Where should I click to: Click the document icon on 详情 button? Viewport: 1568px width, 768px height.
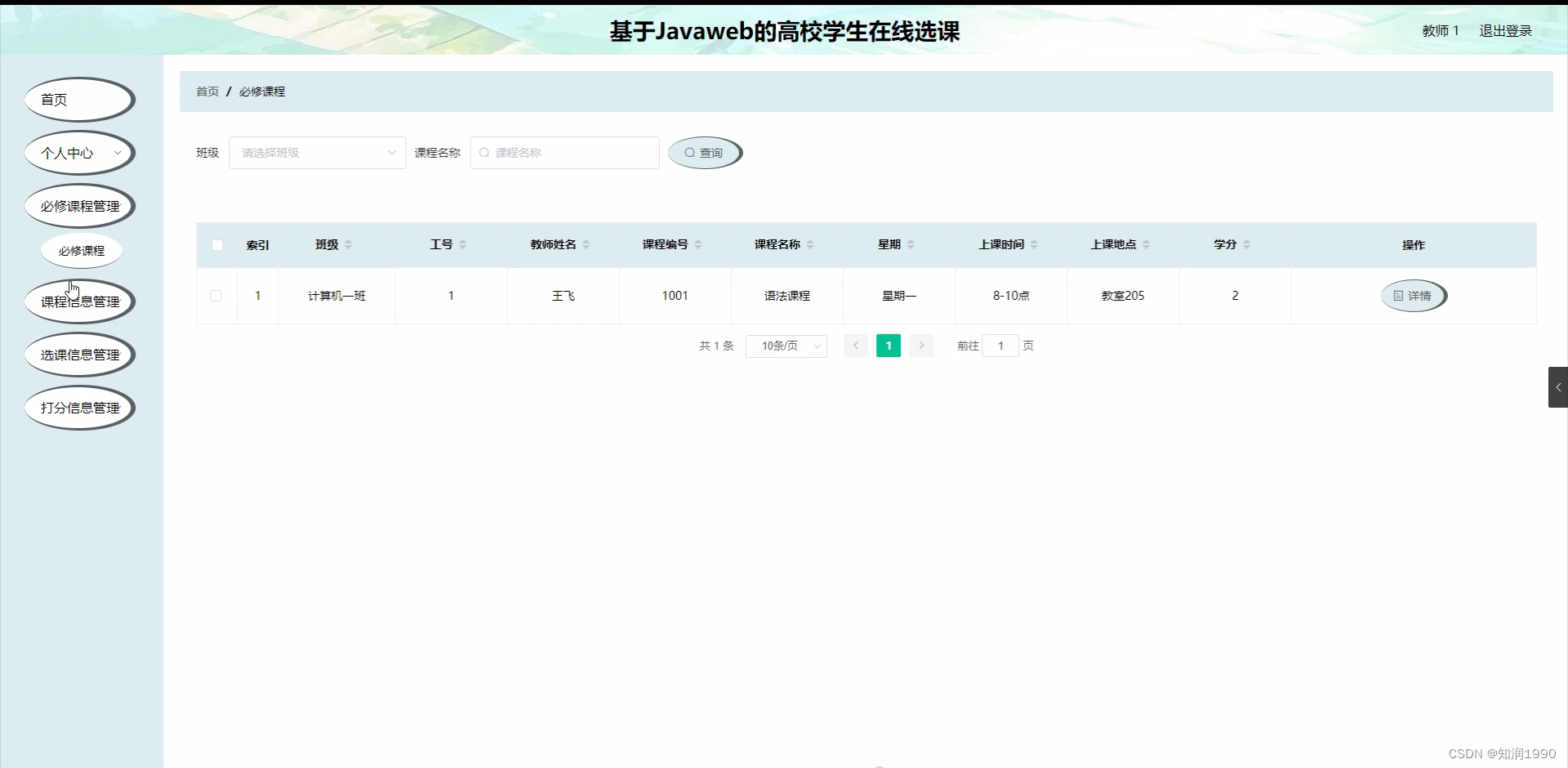tap(1397, 296)
